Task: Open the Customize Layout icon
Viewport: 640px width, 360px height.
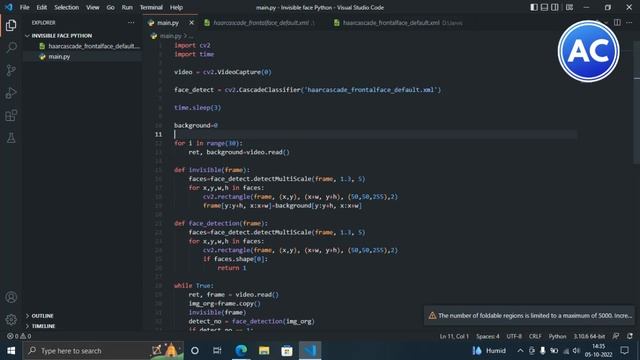Action: point(569,7)
